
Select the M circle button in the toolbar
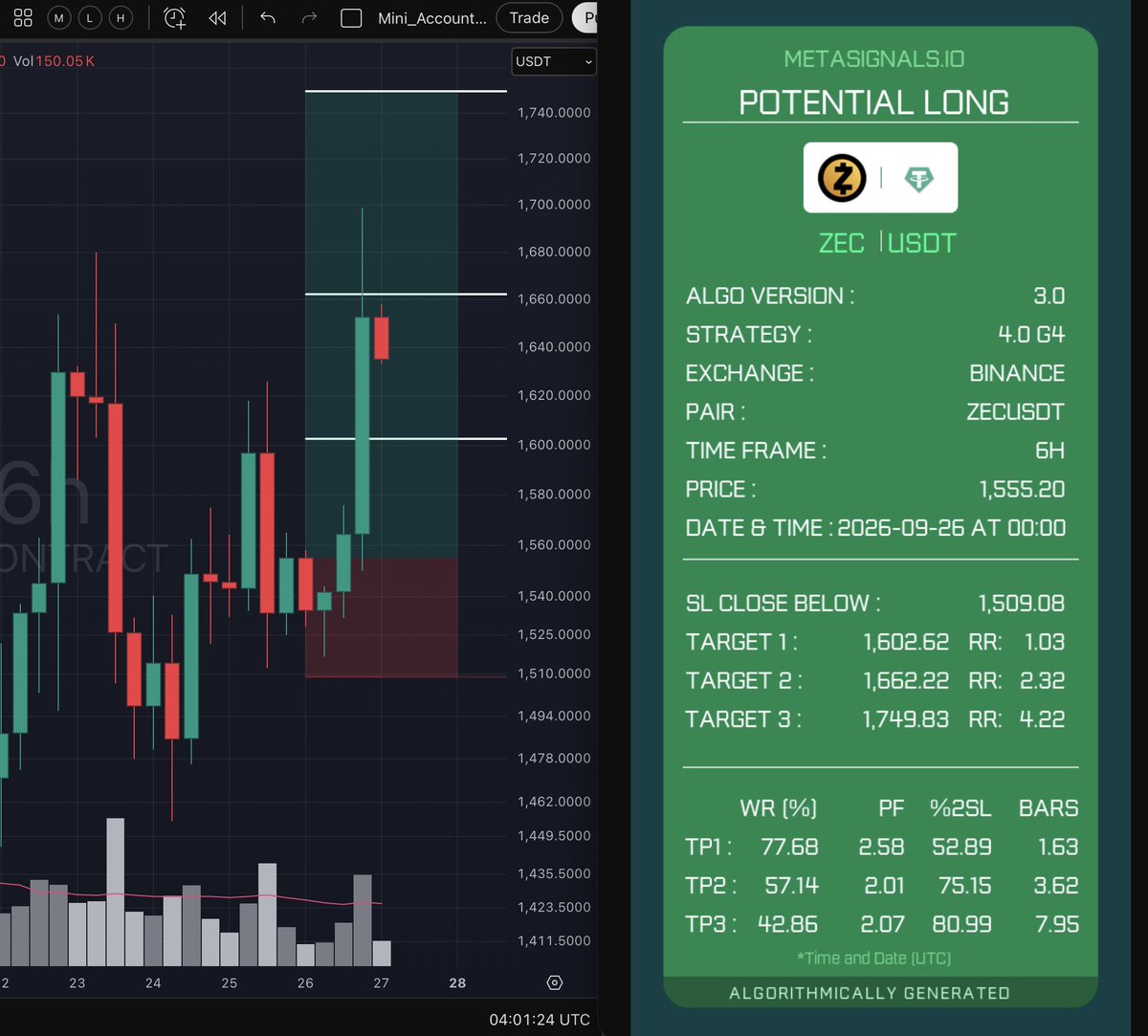pos(59,17)
